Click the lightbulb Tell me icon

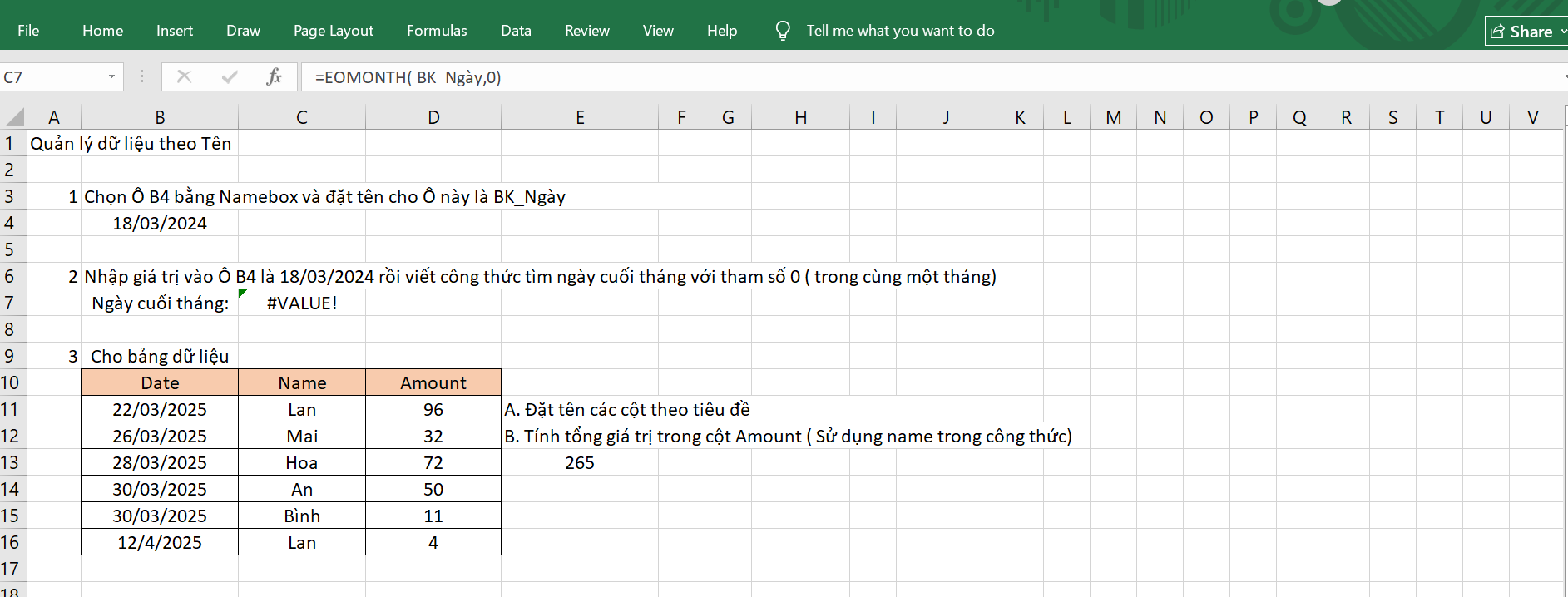point(783,31)
